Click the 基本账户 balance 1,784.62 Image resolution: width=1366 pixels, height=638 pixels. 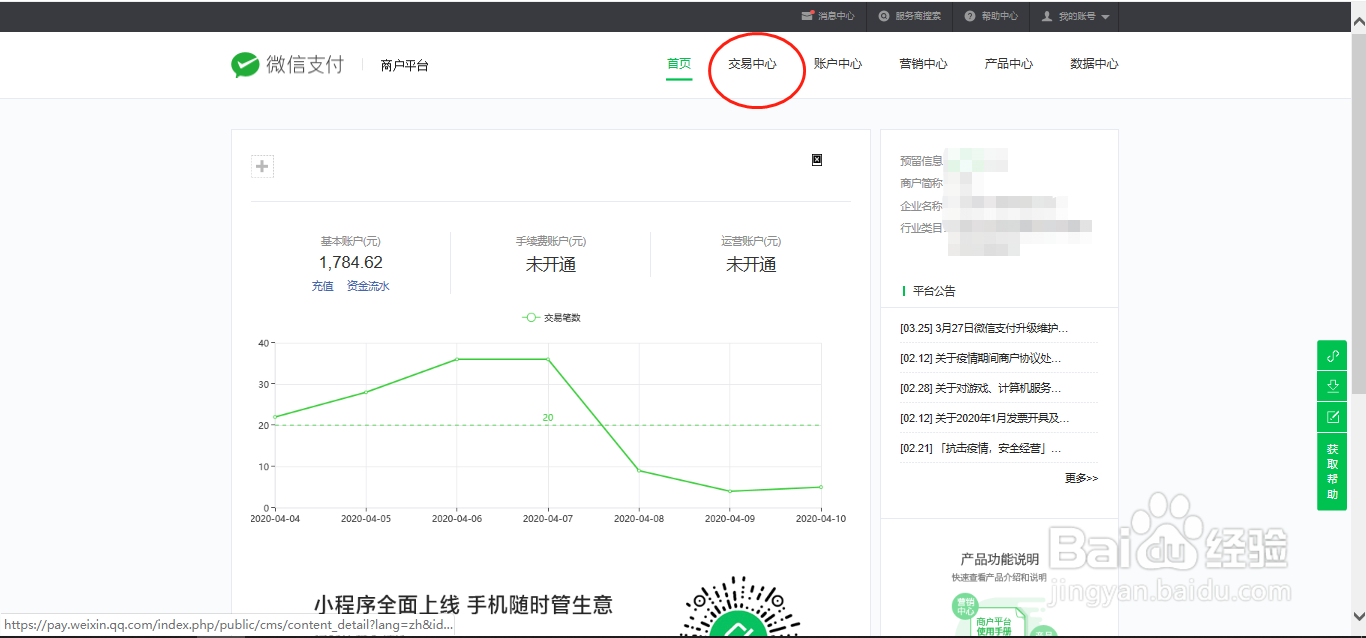pos(351,263)
